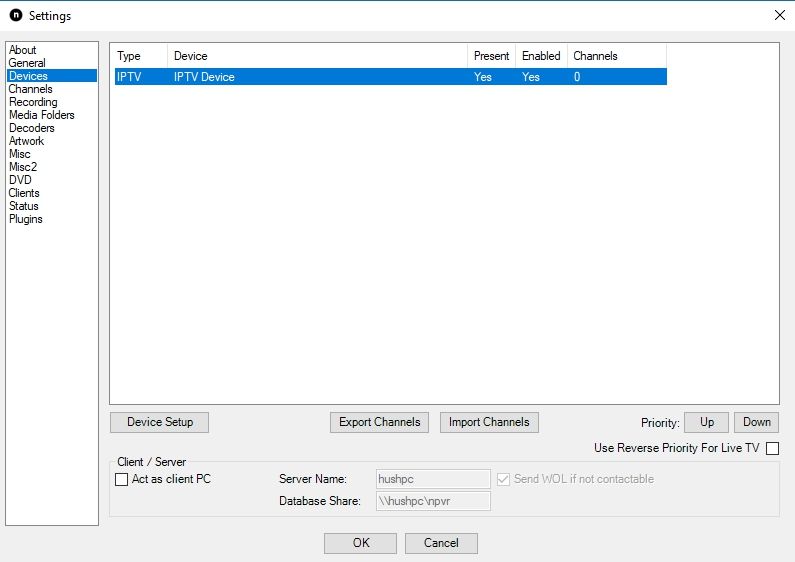Viewport: 795px width, 562px height.
Task: Click the NextPVR app icon in title bar
Action: point(16,15)
